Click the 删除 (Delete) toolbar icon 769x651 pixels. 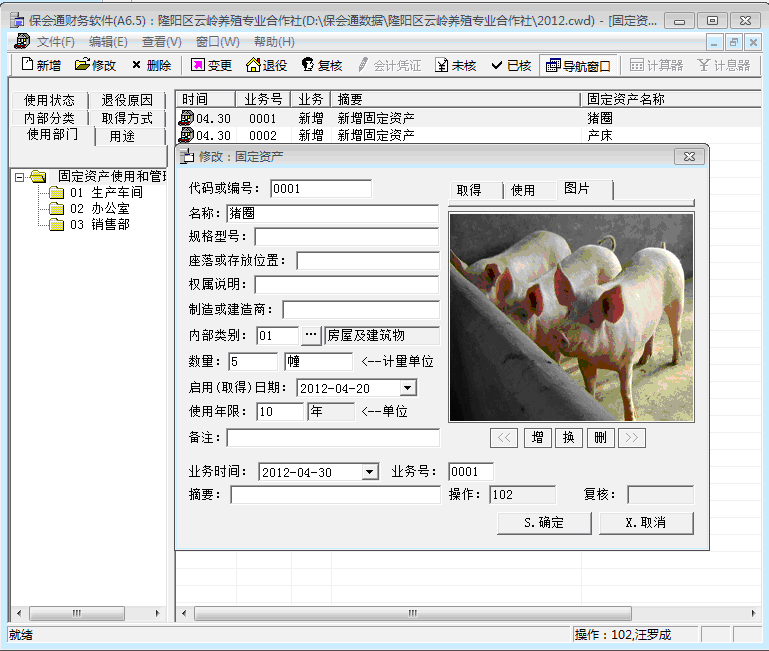tap(151, 65)
